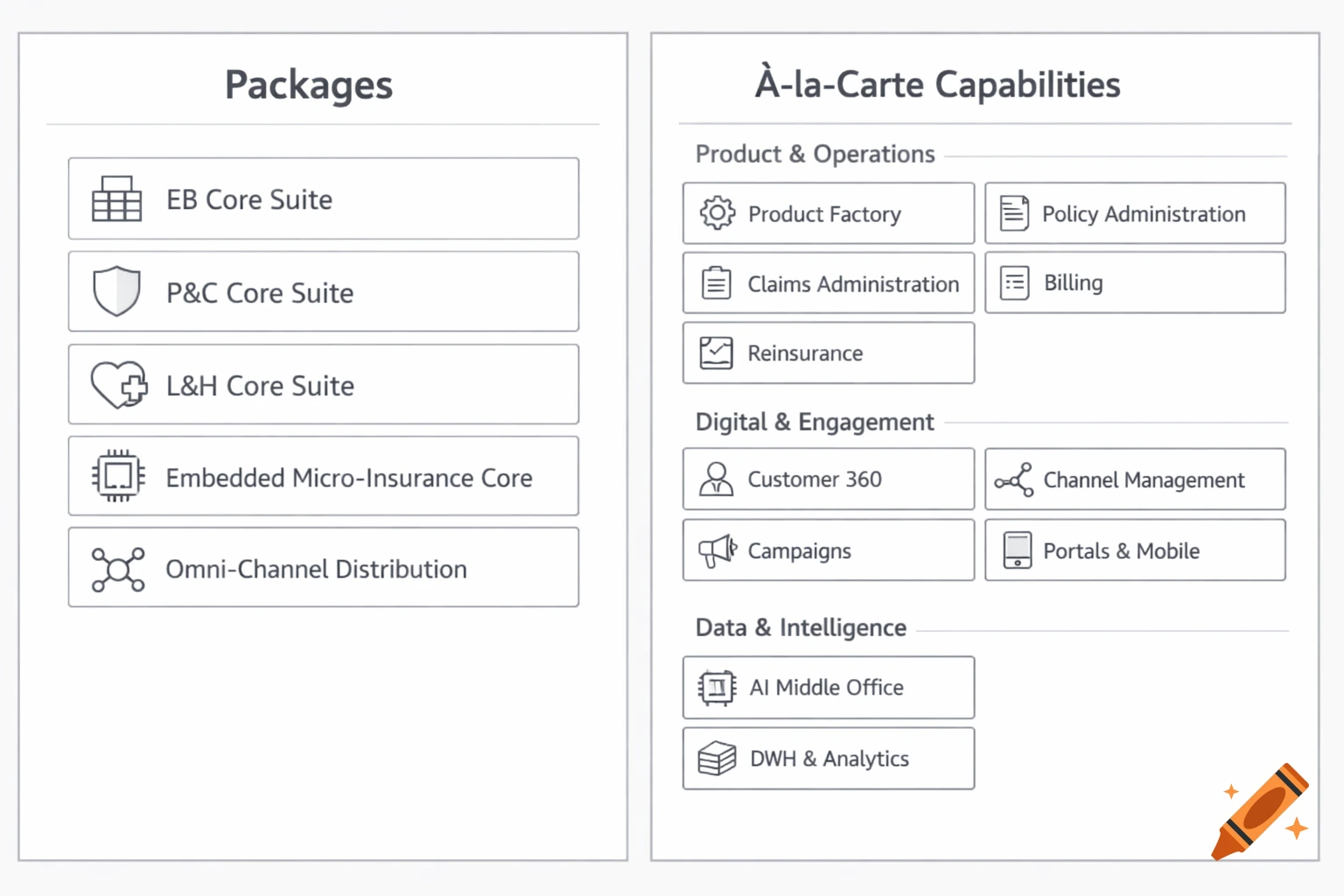Select the P&C Core Suite package
The height and width of the screenshot is (896, 1344).
click(x=324, y=291)
